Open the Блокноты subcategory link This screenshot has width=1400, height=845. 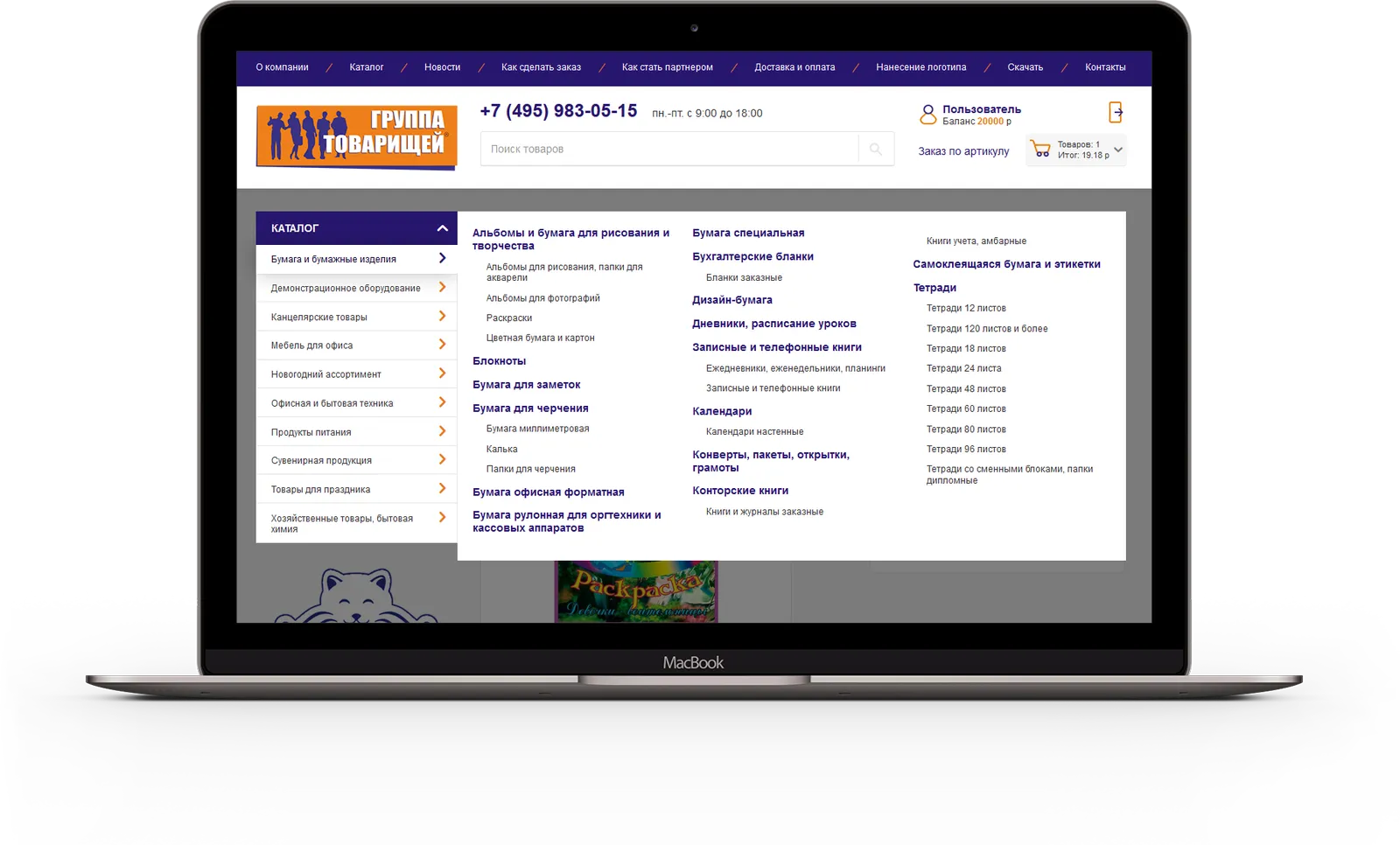pos(499,361)
